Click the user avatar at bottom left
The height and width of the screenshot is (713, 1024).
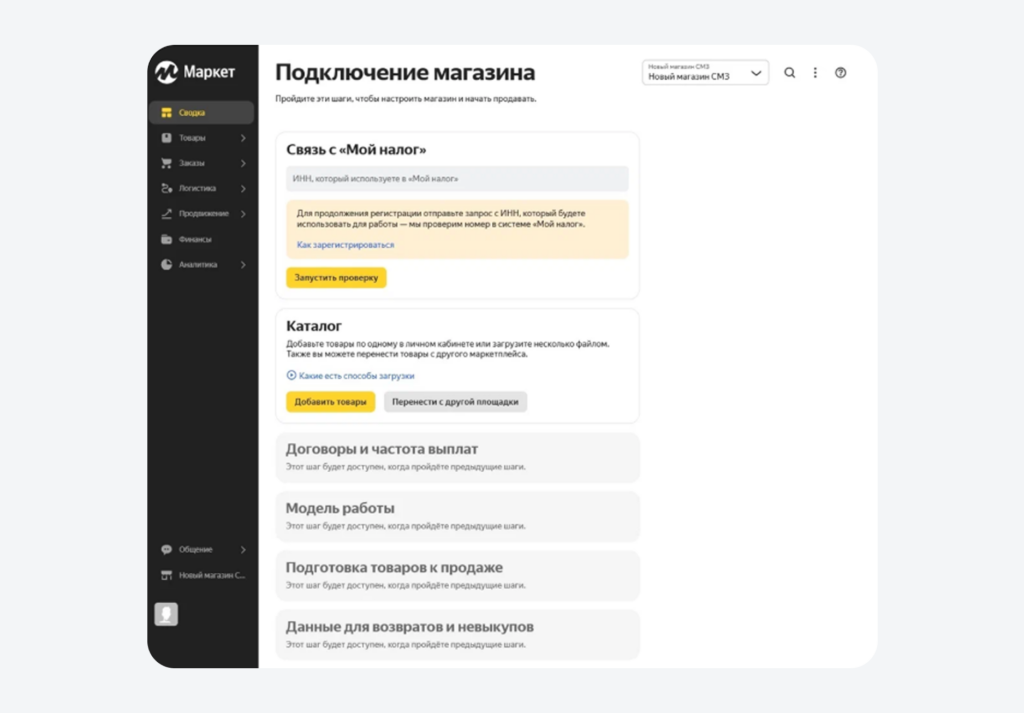tap(166, 613)
